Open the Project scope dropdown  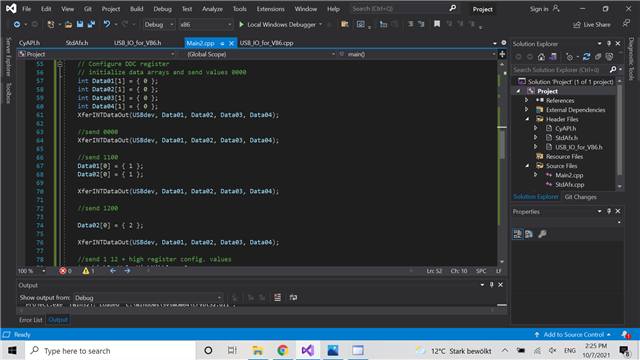[96, 54]
